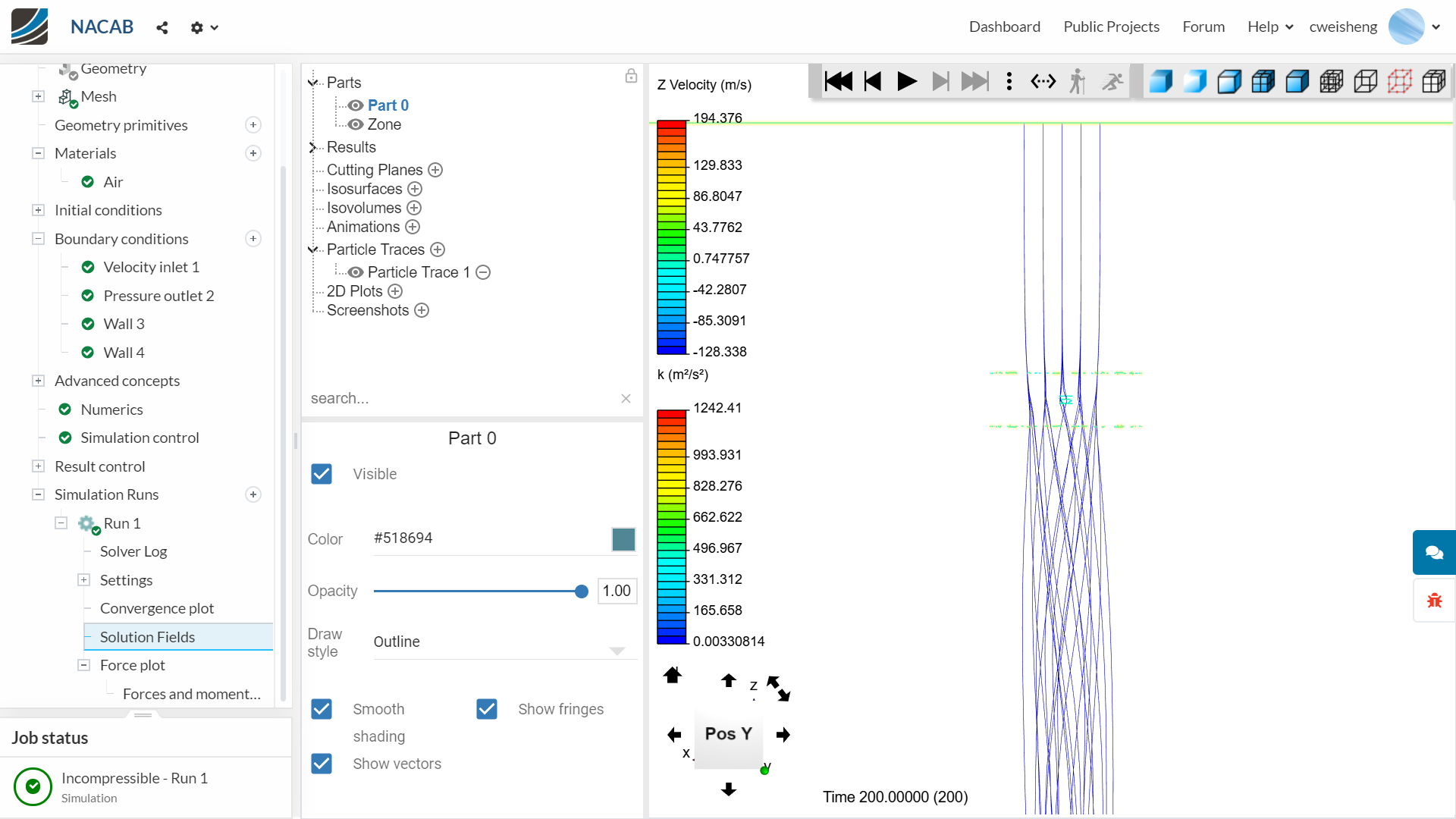This screenshot has height=819, width=1456.
Task: Toggle the Show fringes checkbox
Action: pyautogui.click(x=487, y=709)
